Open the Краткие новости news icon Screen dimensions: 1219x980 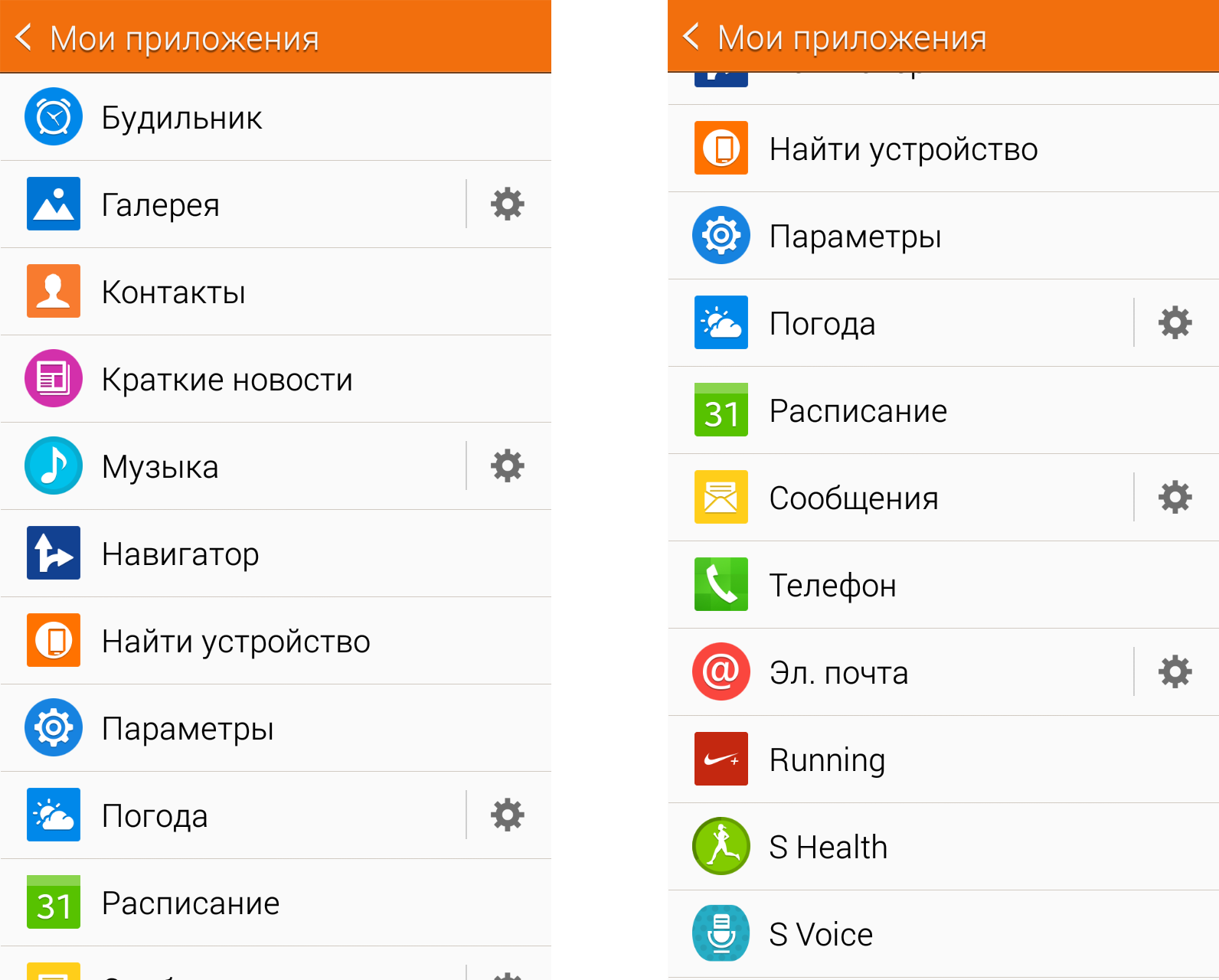tap(54, 378)
